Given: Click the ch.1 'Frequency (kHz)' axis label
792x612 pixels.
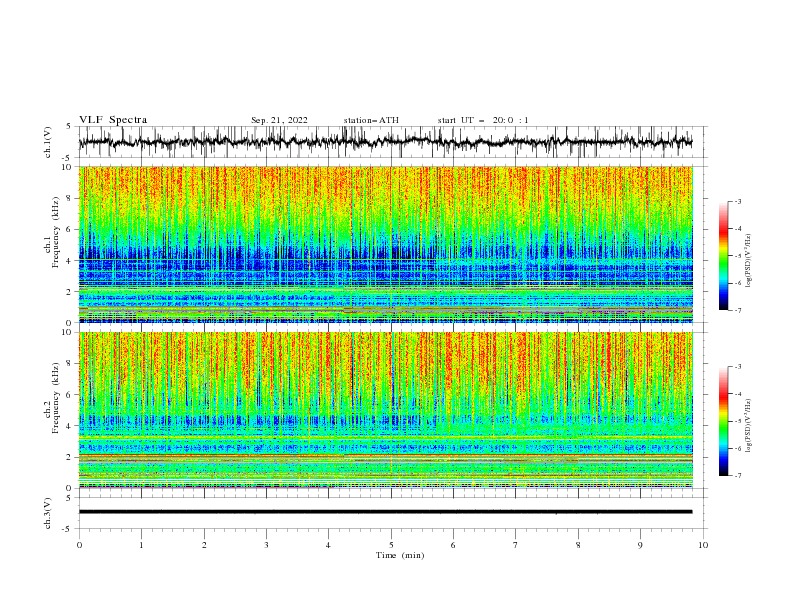Looking at the screenshot, I should tap(56, 232).
